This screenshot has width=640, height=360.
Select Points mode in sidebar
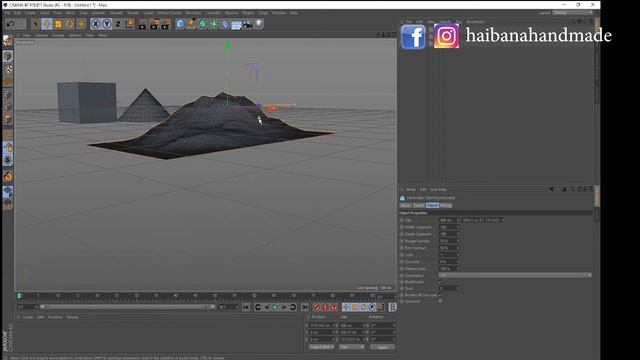[x=8, y=95]
